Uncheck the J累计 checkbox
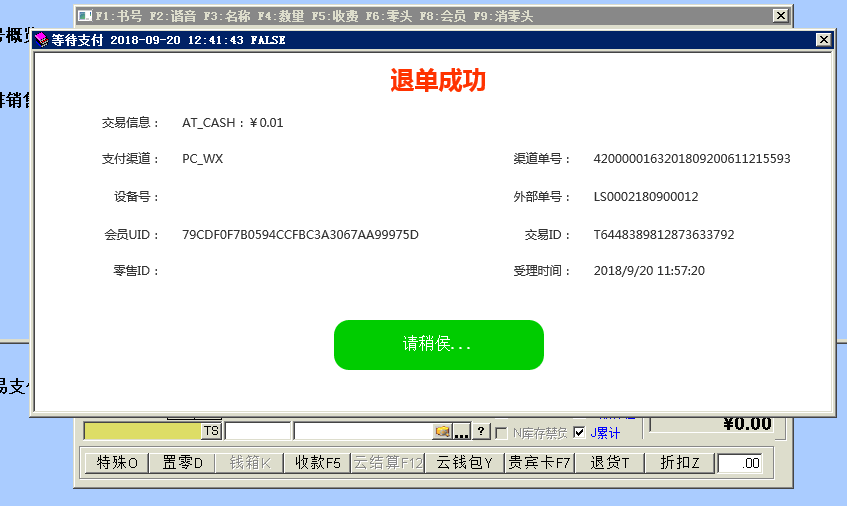This screenshot has height=506, width=847. pyautogui.click(x=579, y=433)
